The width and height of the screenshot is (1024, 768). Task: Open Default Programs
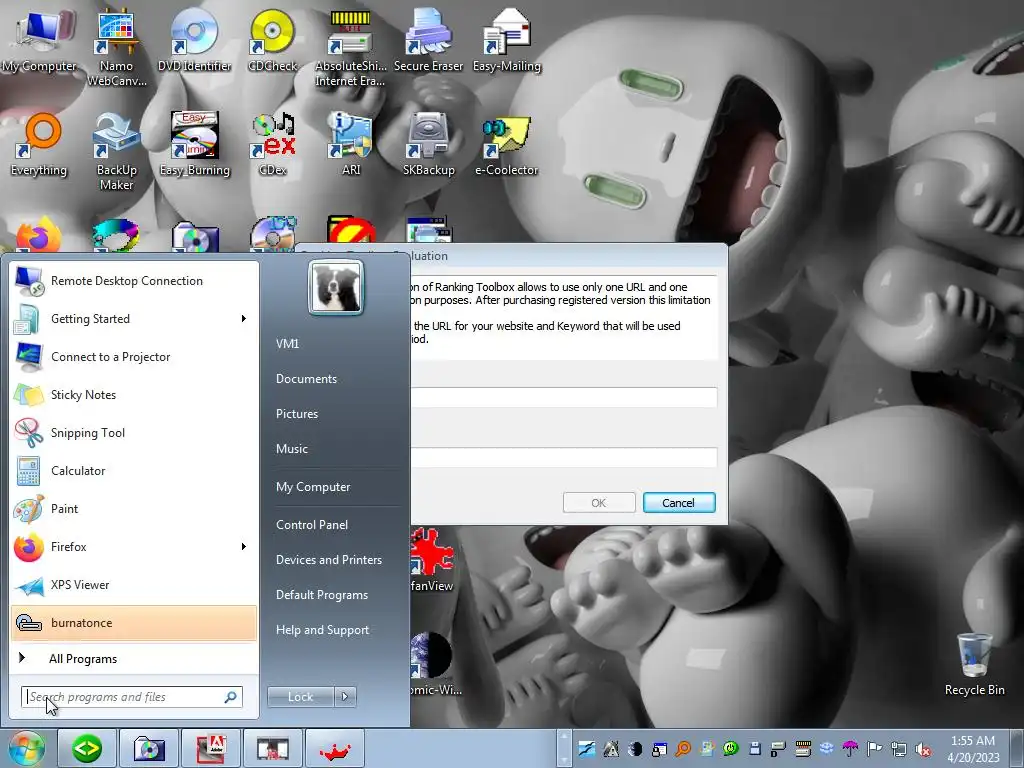pos(321,595)
